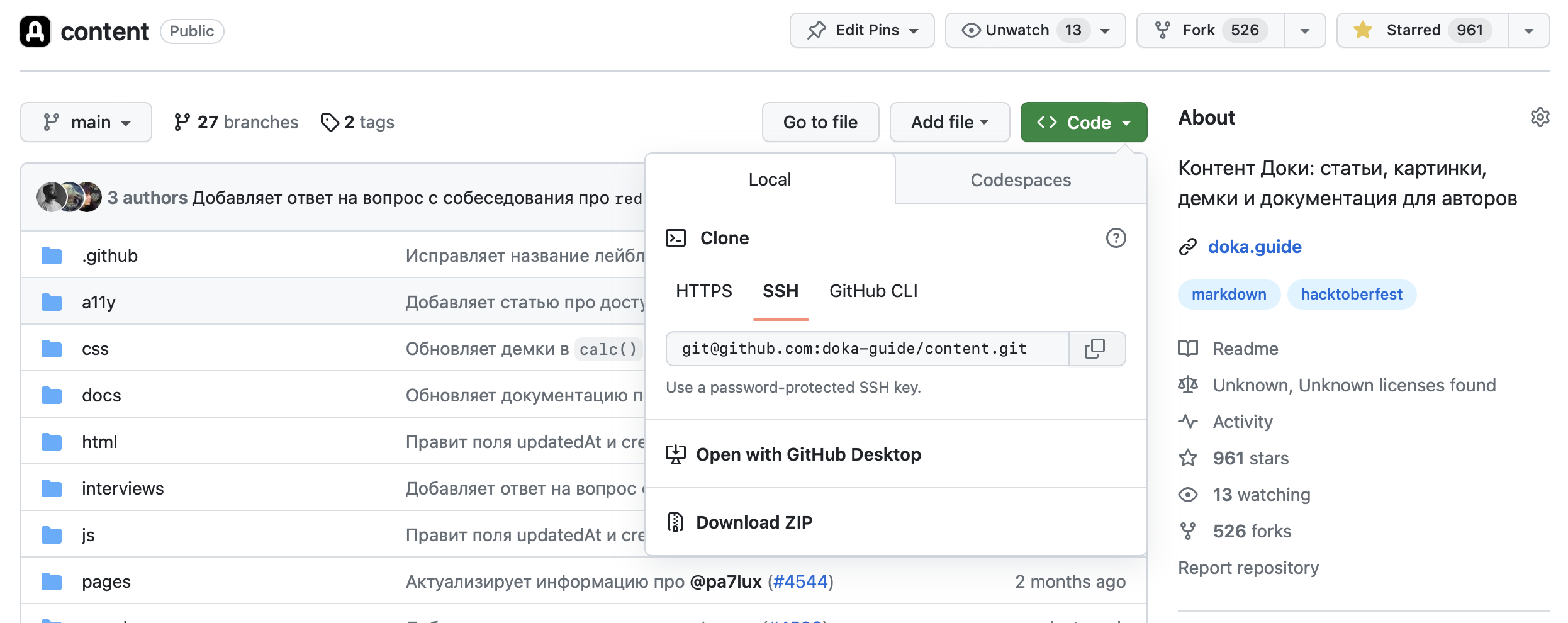The width and height of the screenshot is (1568, 623).
Task: Click the SSH clone URL input field
Action: [868, 349]
